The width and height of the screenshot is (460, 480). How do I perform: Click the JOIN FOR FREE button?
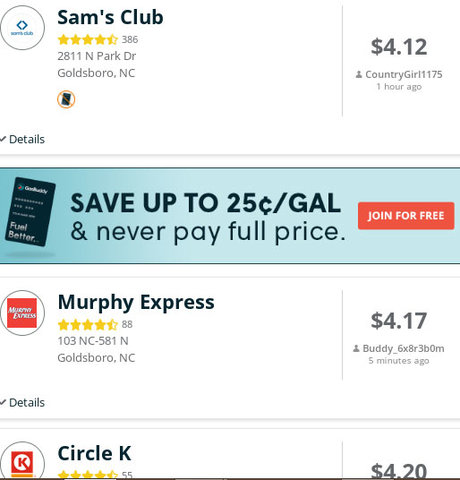(x=406, y=216)
